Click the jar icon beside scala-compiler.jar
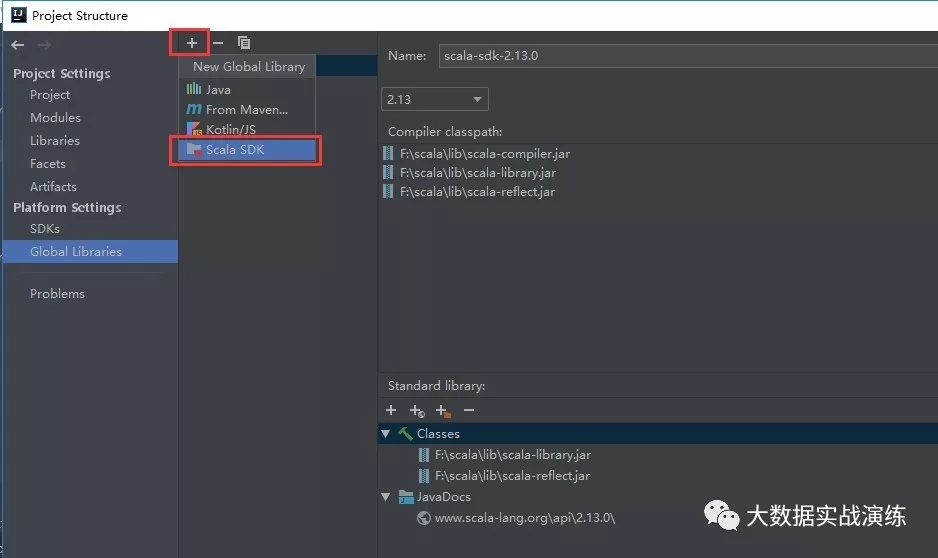The width and height of the screenshot is (938, 558). [x=388, y=154]
